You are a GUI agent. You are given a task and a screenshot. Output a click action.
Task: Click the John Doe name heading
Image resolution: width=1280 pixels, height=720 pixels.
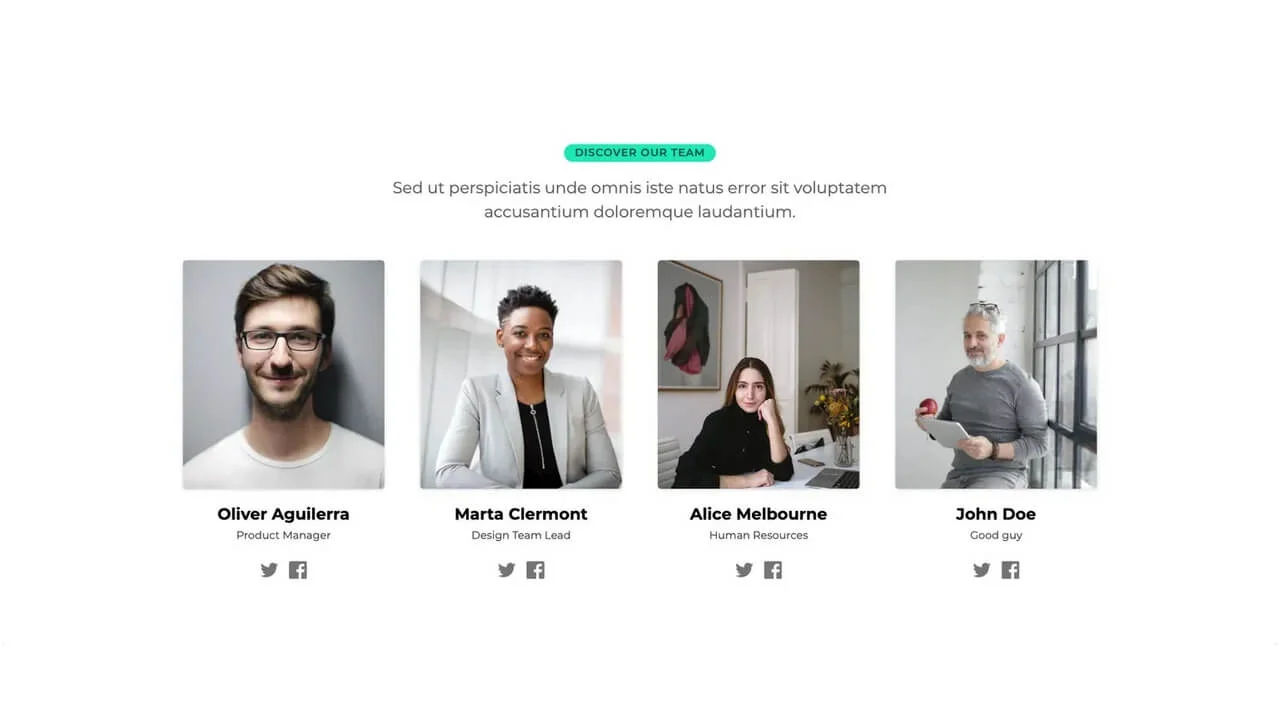point(996,514)
